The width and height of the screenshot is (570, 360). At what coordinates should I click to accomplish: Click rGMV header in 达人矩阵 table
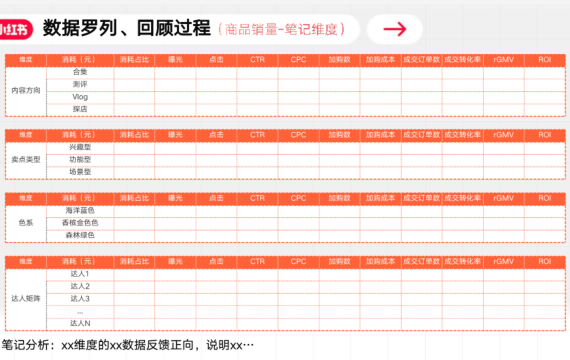503,261
